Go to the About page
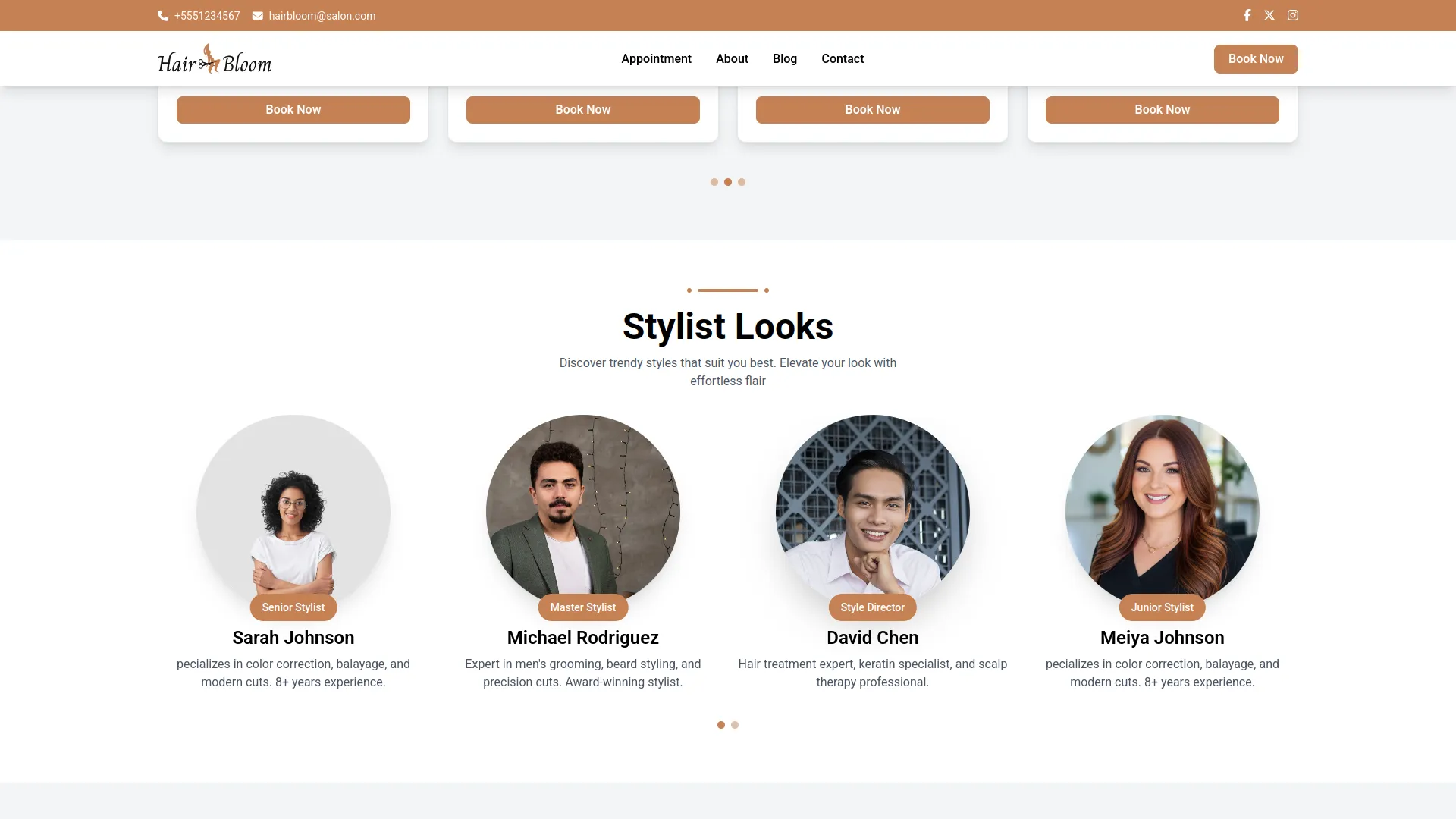The height and width of the screenshot is (819, 1456). pos(732,59)
